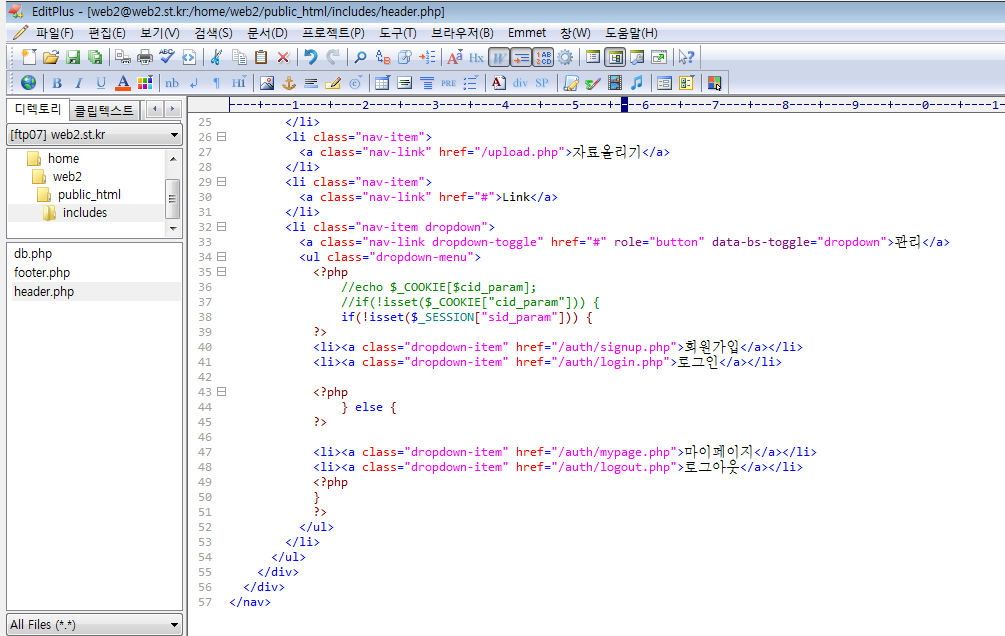This screenshot has width=1005, height=636.
Task: Insert film strip video object icon
Action: pyautogui.click(x=615, y=83)
